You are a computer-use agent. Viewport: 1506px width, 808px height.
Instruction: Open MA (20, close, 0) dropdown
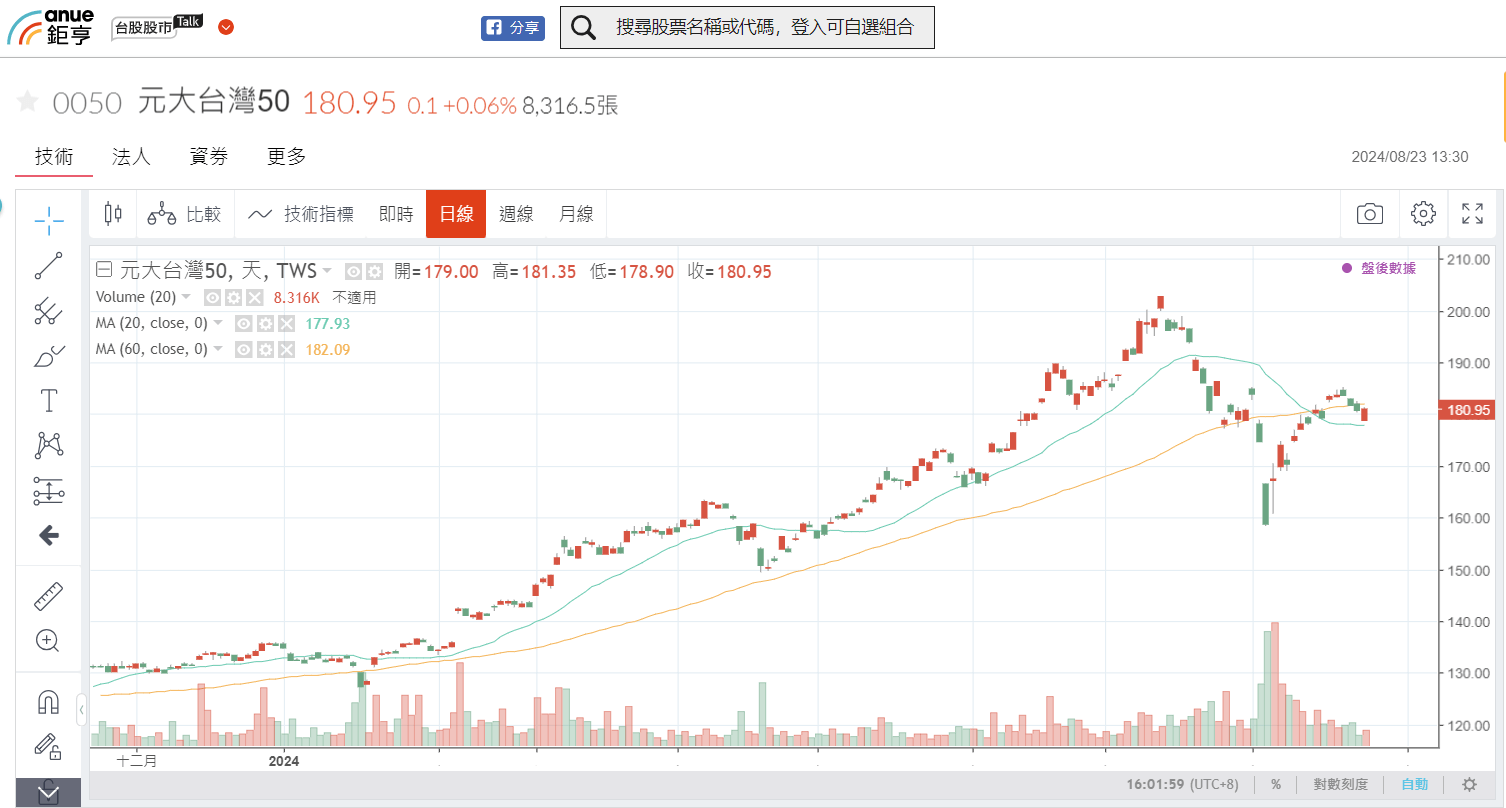[x=218, y=323]
